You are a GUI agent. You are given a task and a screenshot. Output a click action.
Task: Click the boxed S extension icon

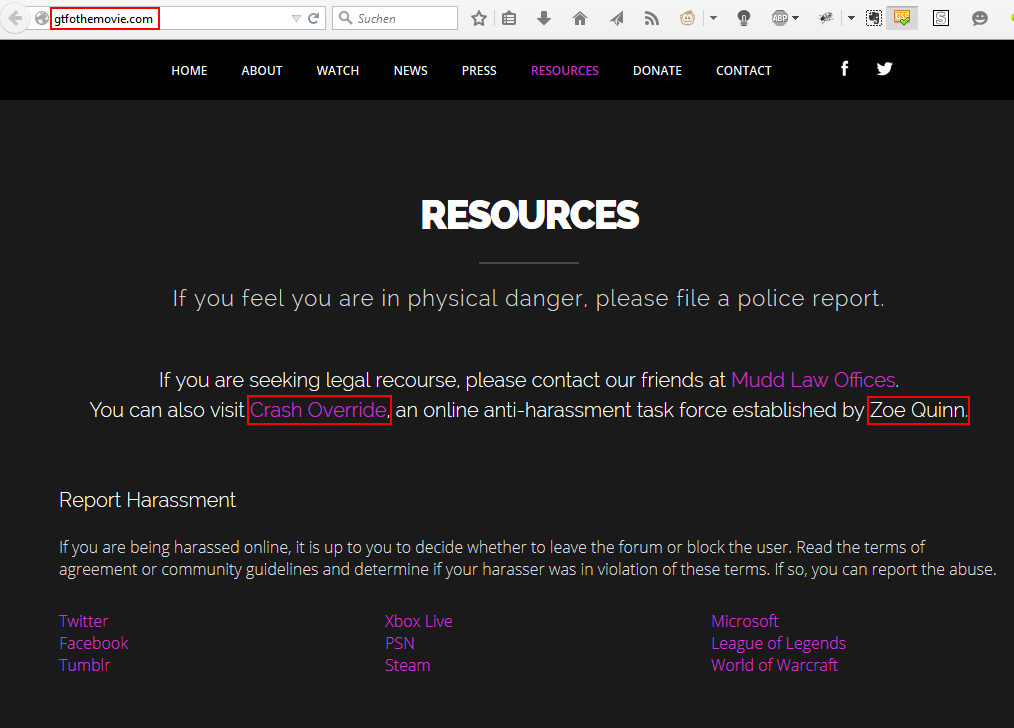pyautogui.click(x=941, y=18)
